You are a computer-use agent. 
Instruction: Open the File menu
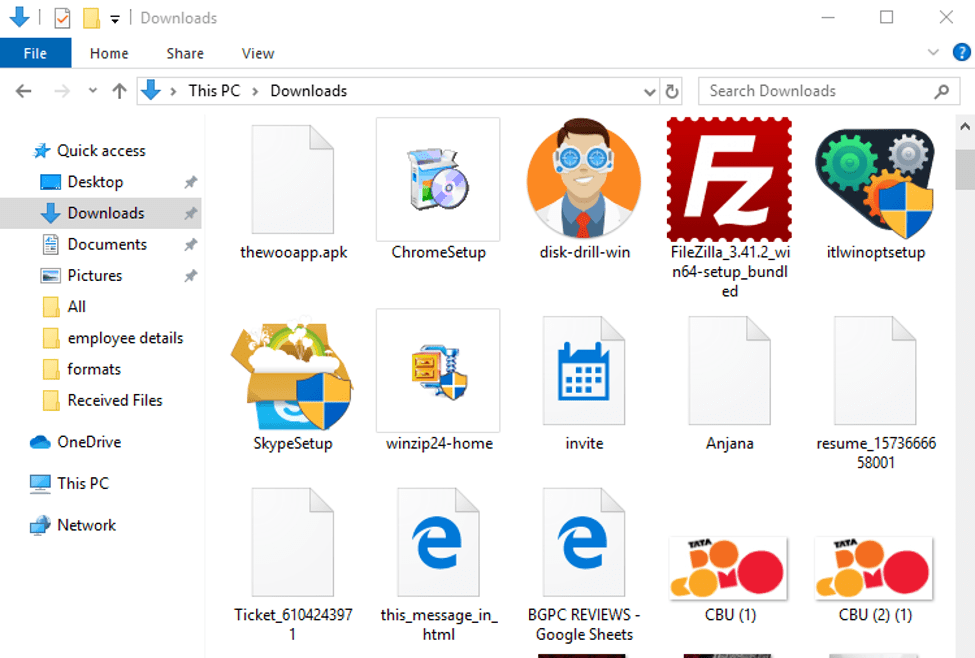pyautogui.click(x=36, y=53)
